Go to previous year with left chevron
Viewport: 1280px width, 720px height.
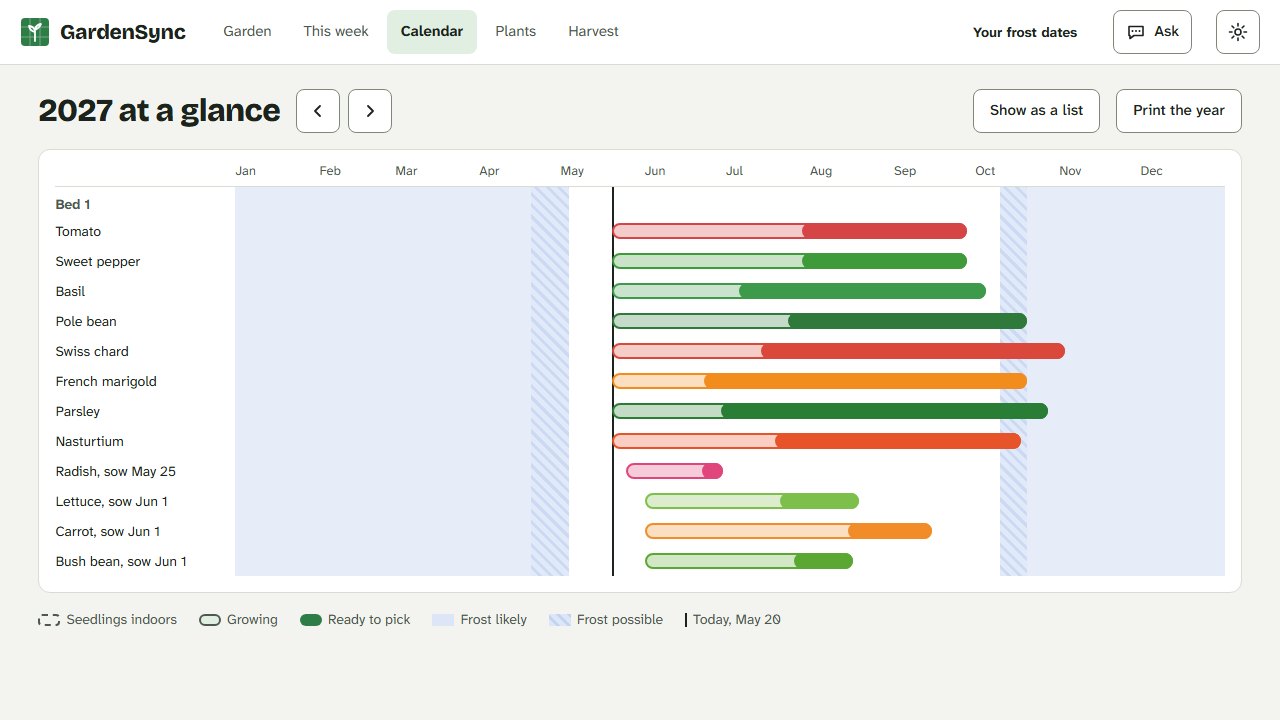coord(318,111)
